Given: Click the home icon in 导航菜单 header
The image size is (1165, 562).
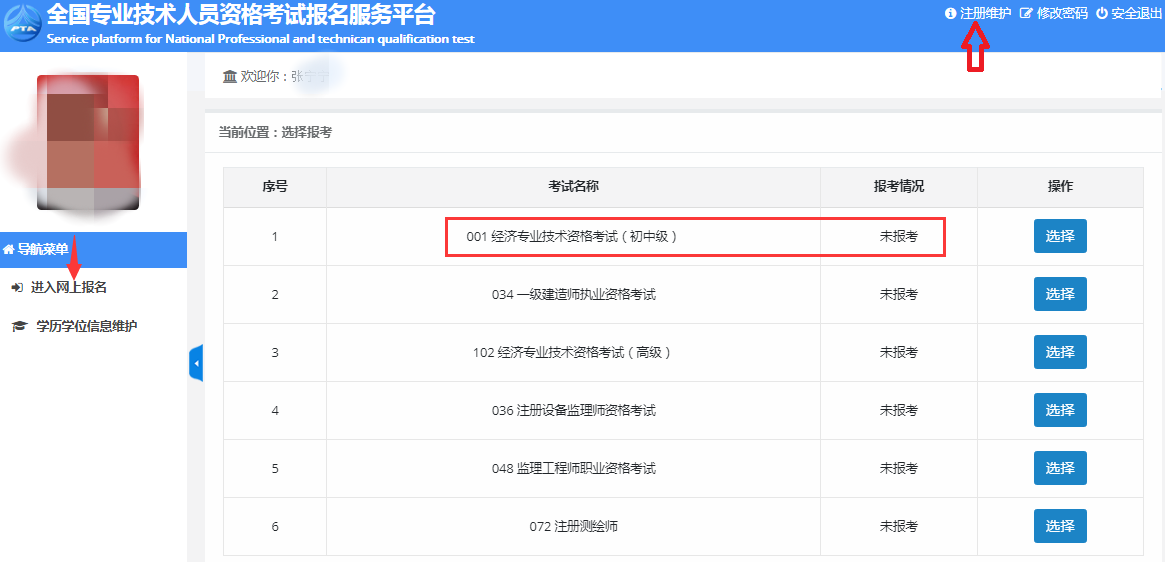Looking at the screenshot, I should click(x=9, y=249).
